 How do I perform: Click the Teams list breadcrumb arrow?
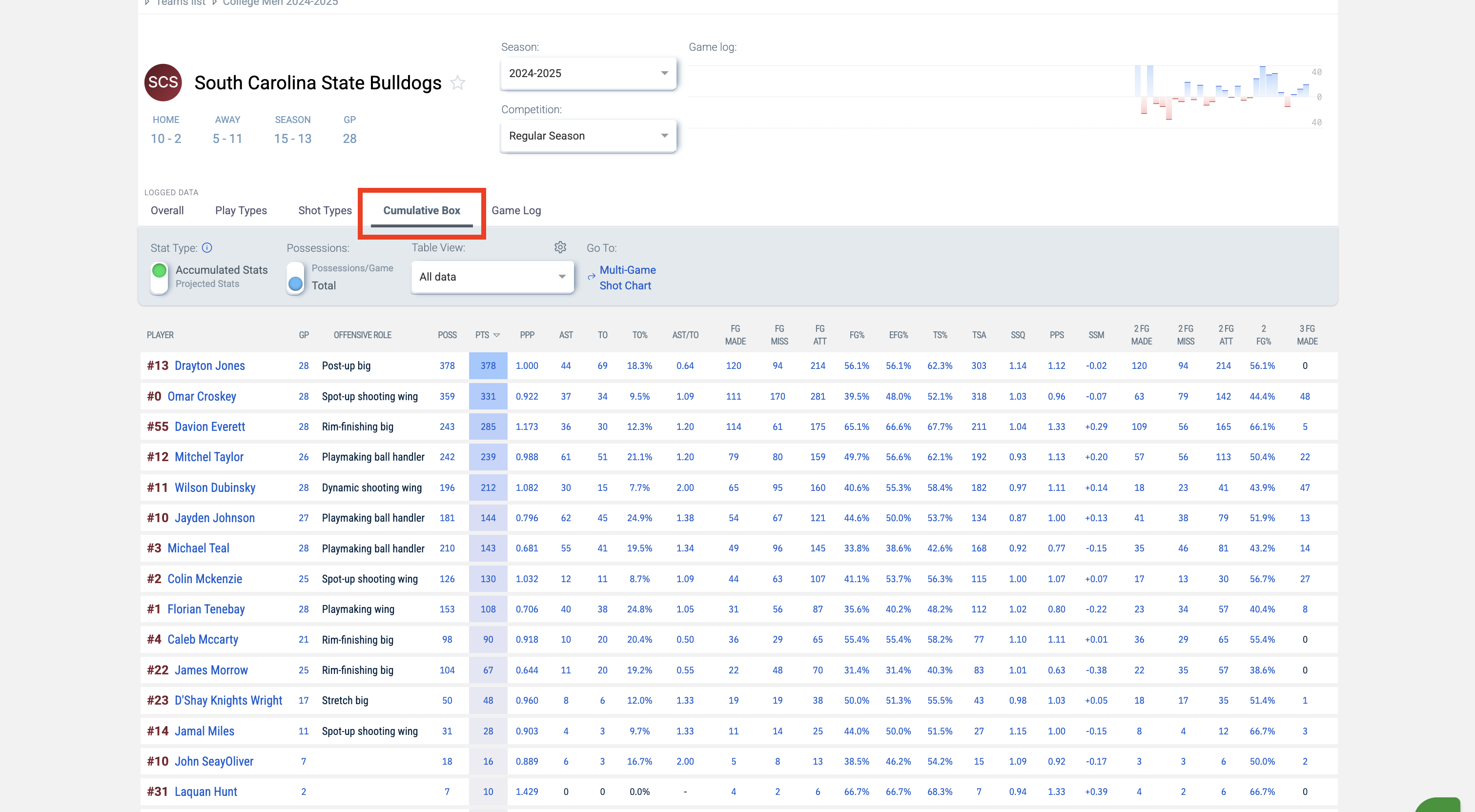(x=147, y=3)
